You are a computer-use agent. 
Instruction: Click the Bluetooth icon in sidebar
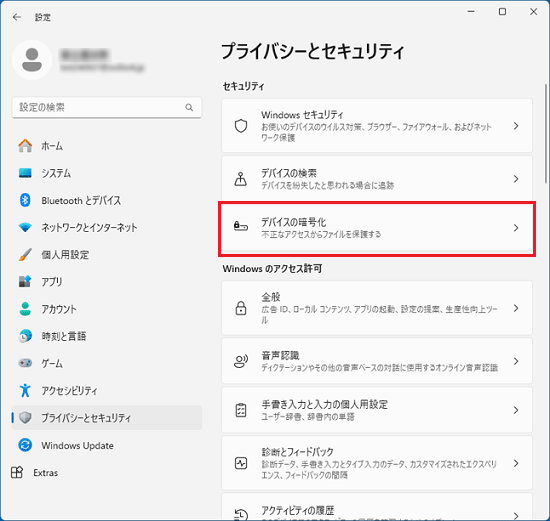(25, 200)
